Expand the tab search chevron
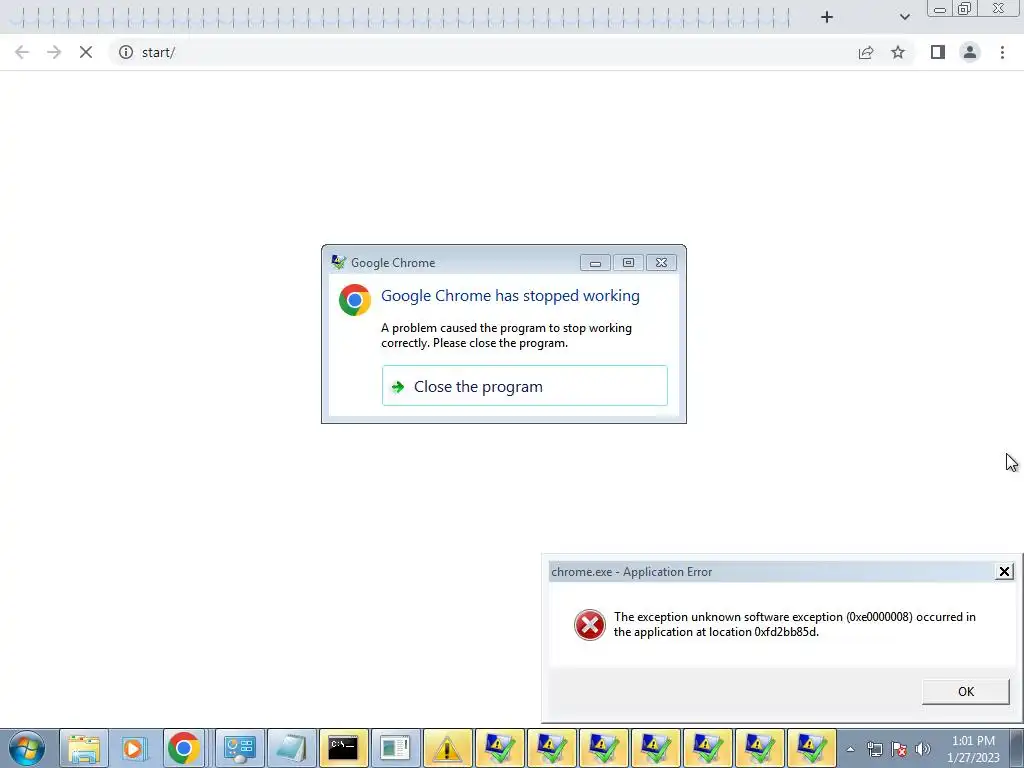 [904, 17]
